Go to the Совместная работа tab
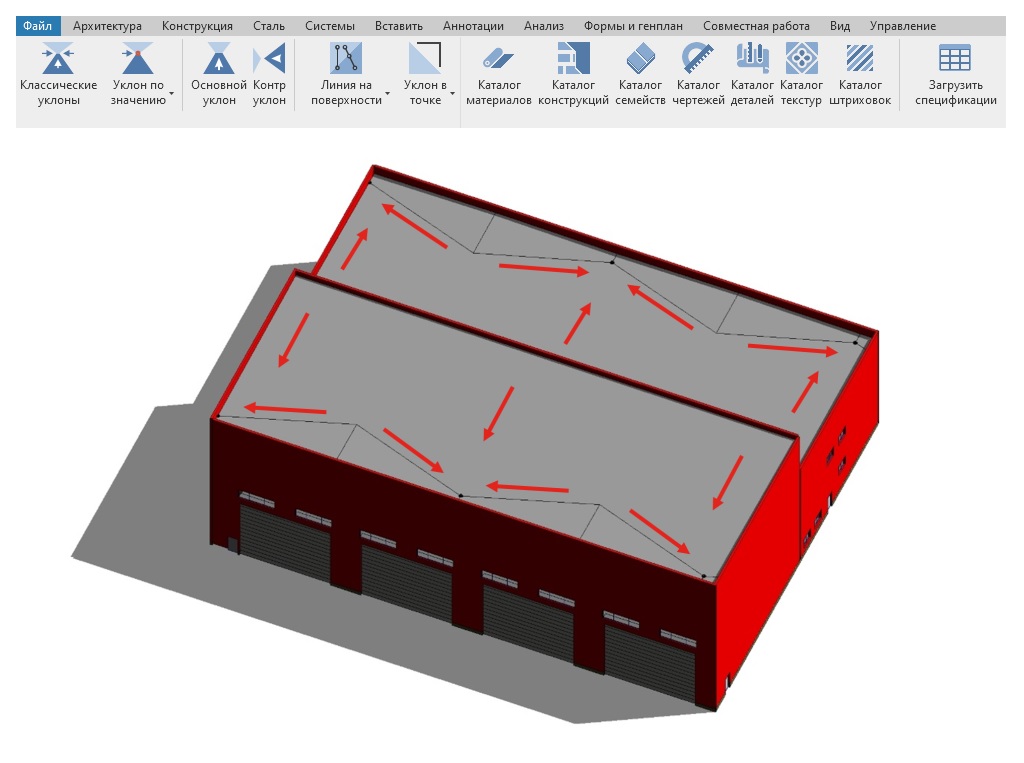 point(755,26)
